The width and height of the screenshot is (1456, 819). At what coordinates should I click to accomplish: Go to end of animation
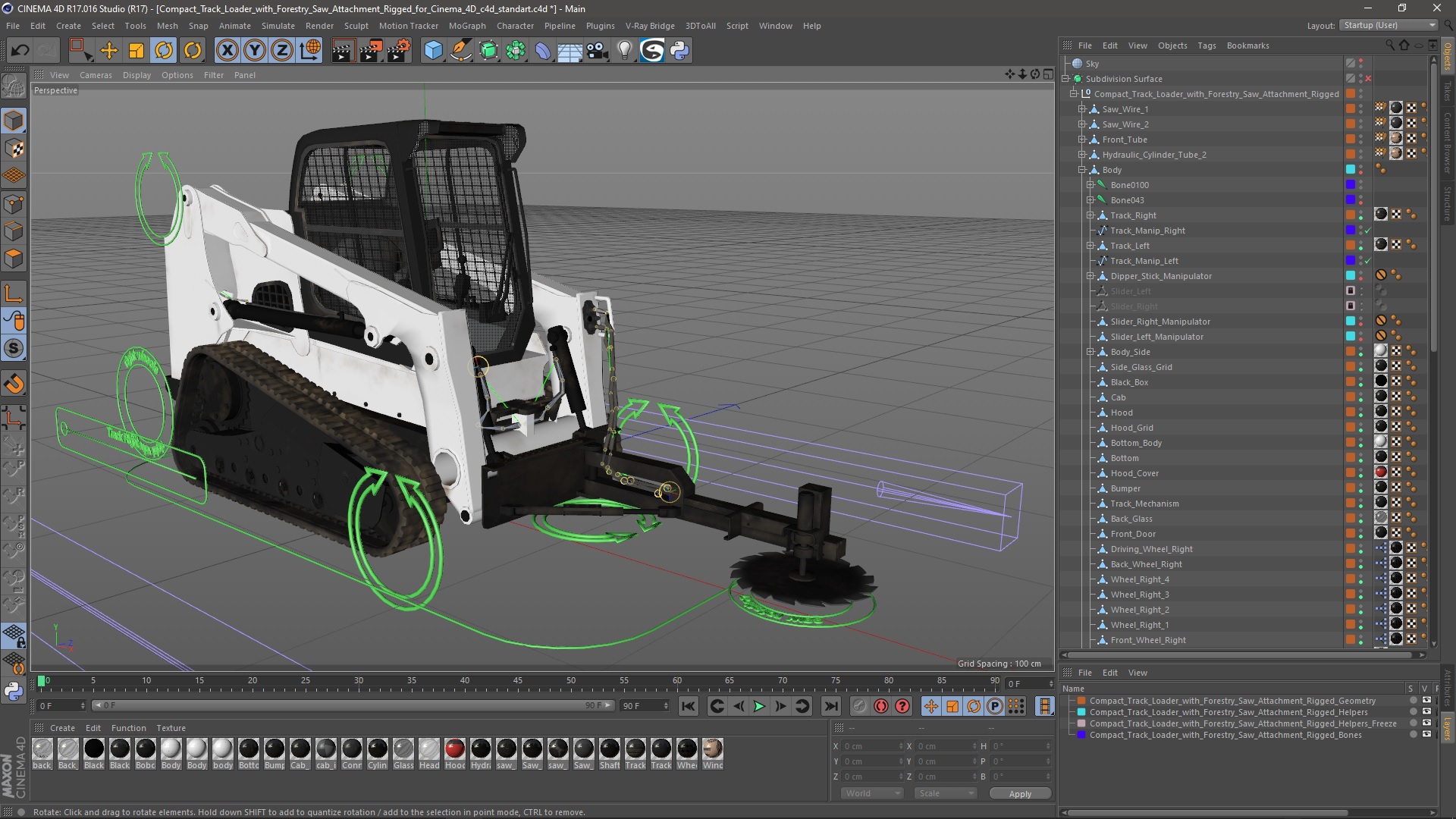tap(831, 707)
